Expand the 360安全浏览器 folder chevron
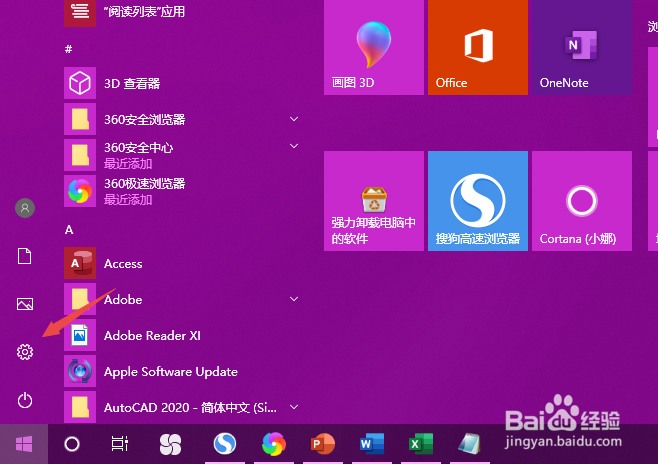 294,119
